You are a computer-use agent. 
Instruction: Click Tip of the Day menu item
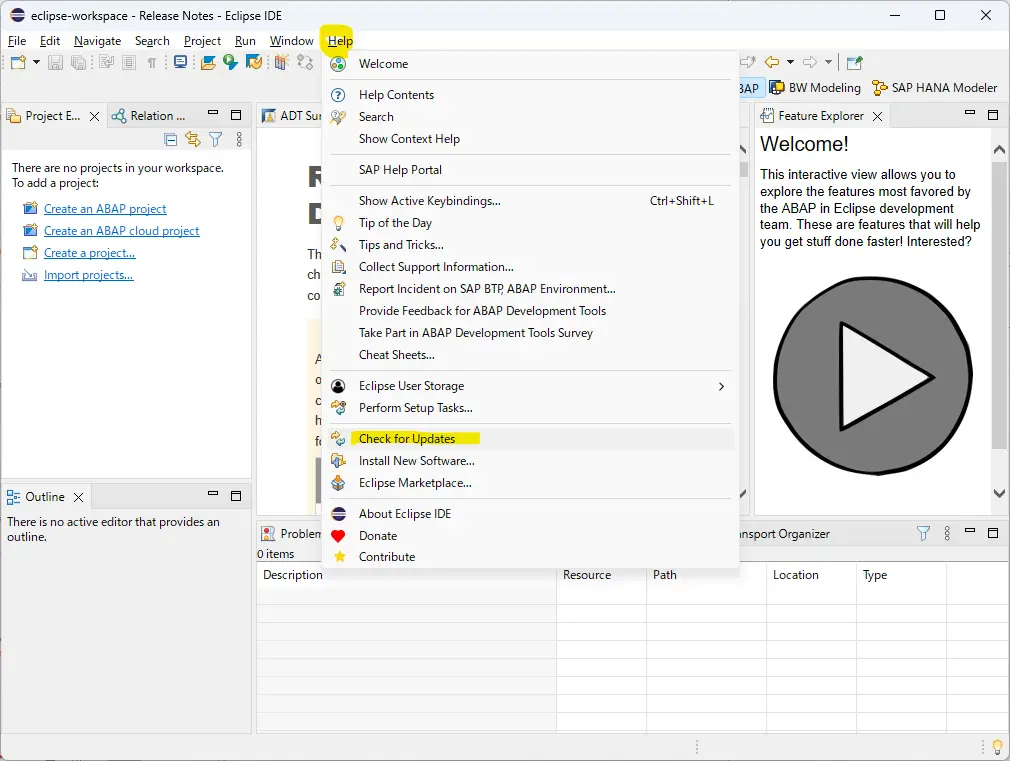point(531,223)
